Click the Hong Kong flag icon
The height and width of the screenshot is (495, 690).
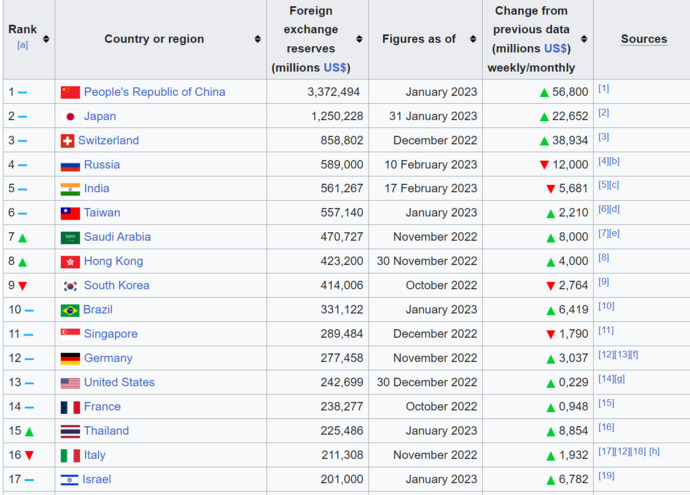[70, 262]
